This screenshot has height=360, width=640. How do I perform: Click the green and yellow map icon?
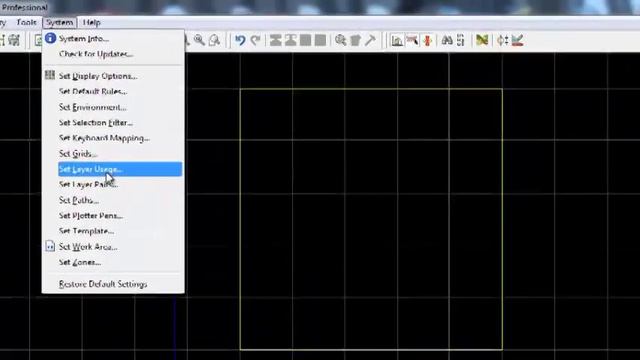pyautogui.click(x=482, y=40)
